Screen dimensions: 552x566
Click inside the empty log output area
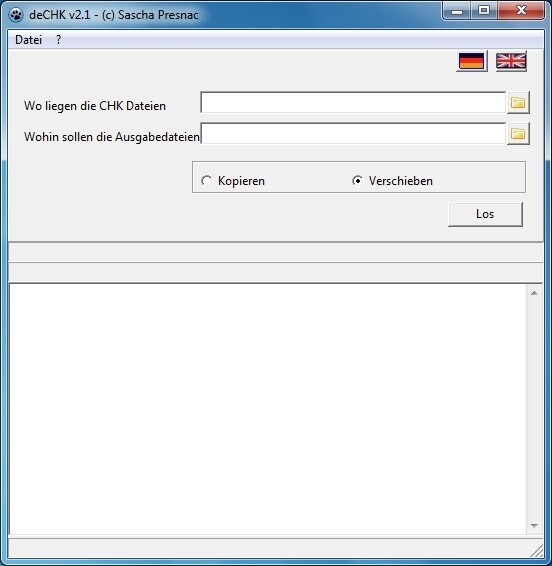coord(268,409)
